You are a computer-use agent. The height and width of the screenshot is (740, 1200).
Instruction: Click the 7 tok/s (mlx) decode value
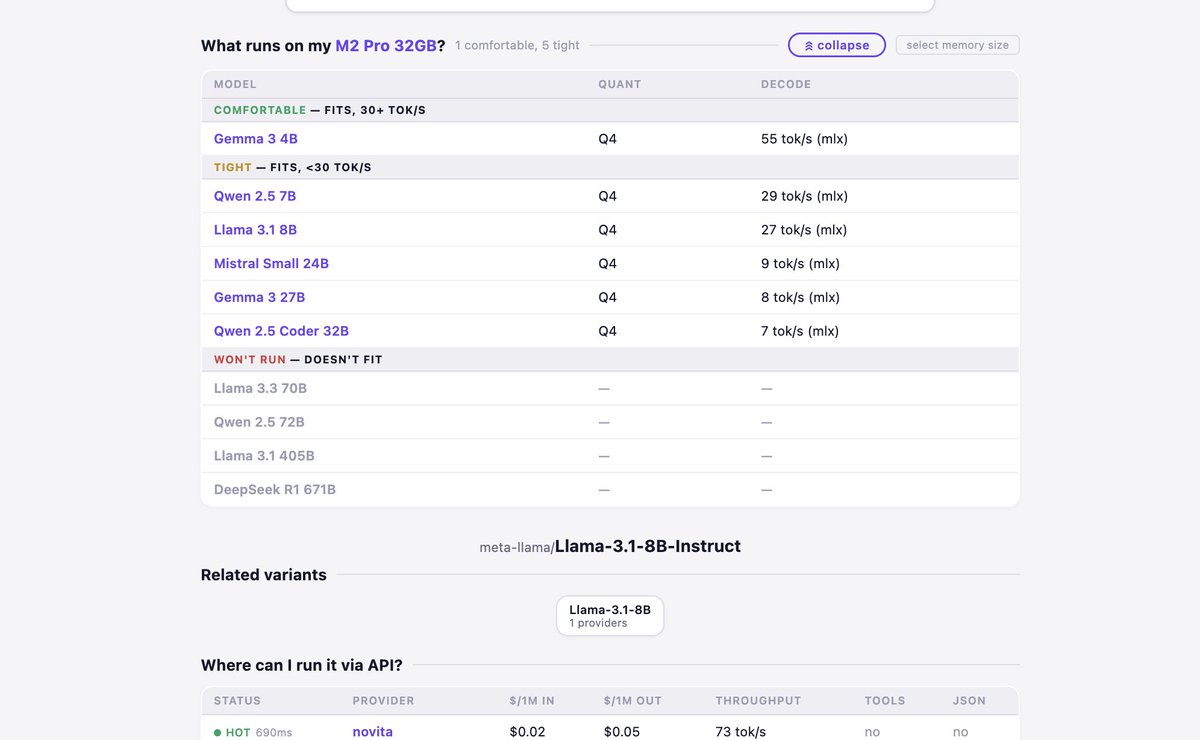coord(800,331)
